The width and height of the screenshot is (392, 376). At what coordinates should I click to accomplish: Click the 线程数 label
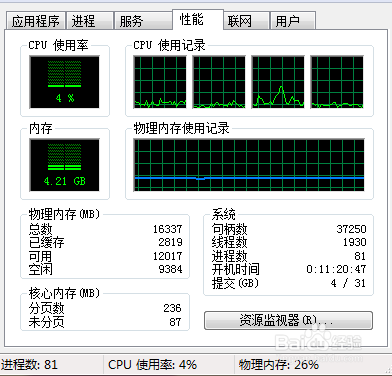click(x=229, y=242)
